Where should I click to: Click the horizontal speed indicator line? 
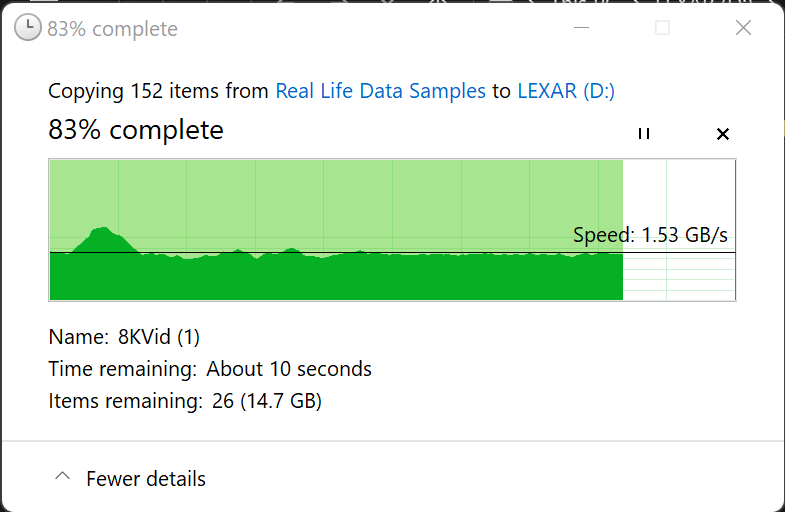click(x=400, y=252)
